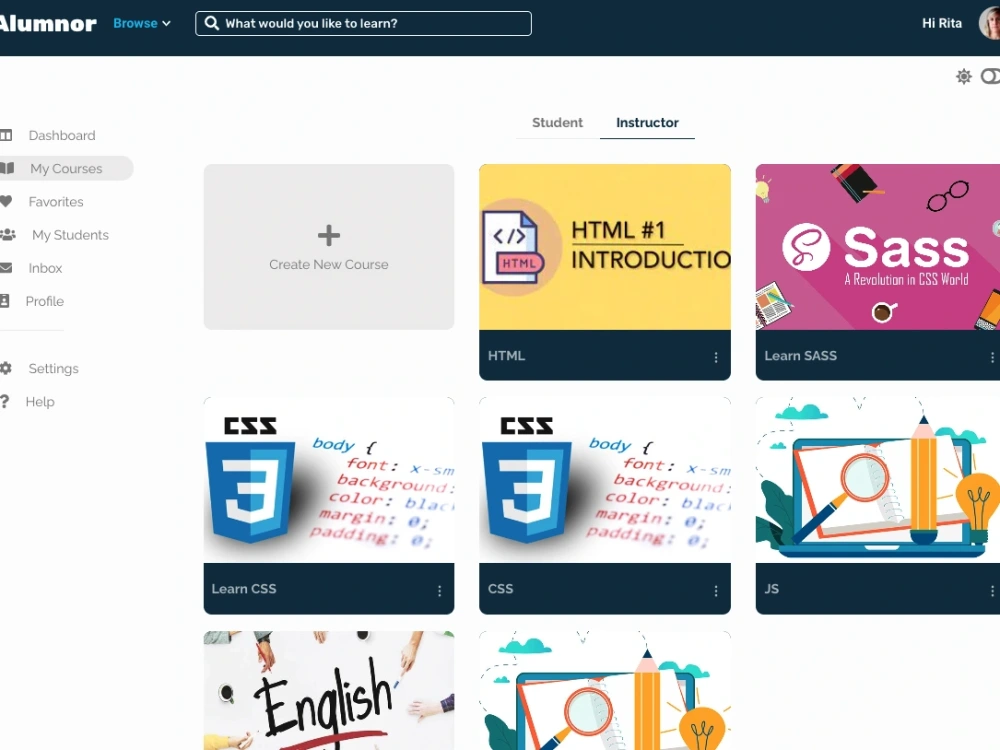
Task: Click the Dashboard sidebar icon
Action: click(x=6, y=135)
